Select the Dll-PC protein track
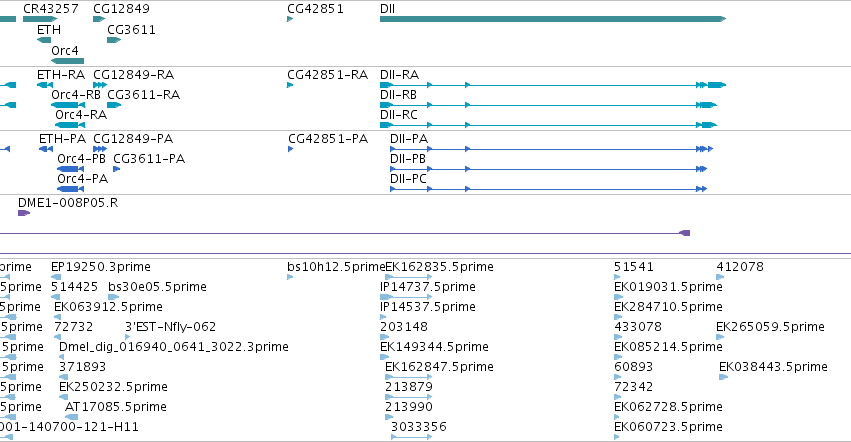851x442 pixels. (x=549, y=189)
